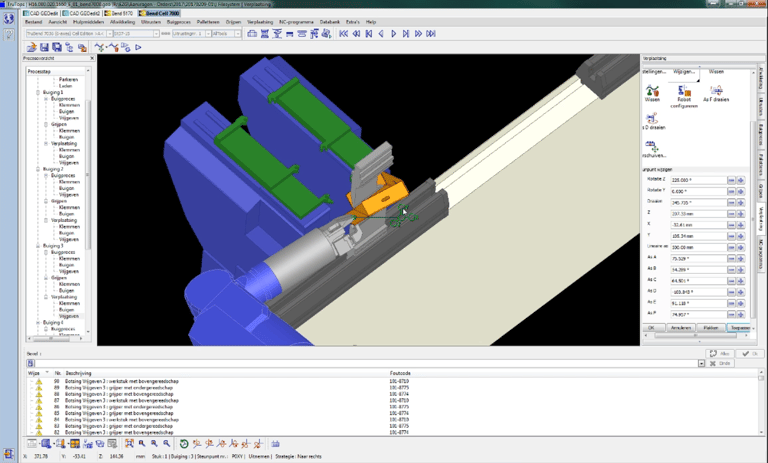This screenshot has height=463, width=768.
Task: Open the Buigproces menu
Action: [x=178, y=22]
